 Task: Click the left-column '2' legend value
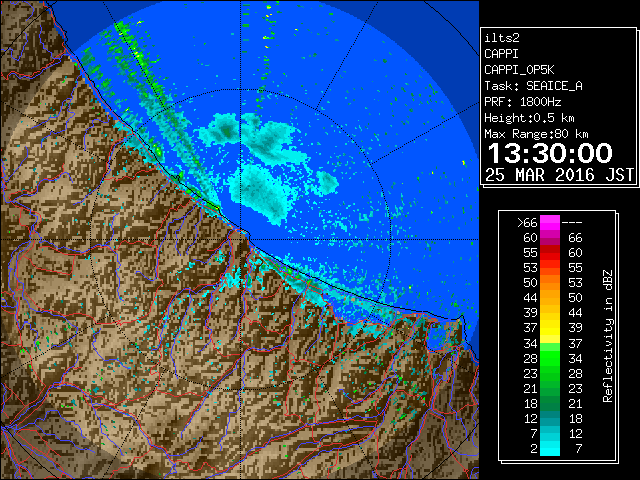click(534, 448)
